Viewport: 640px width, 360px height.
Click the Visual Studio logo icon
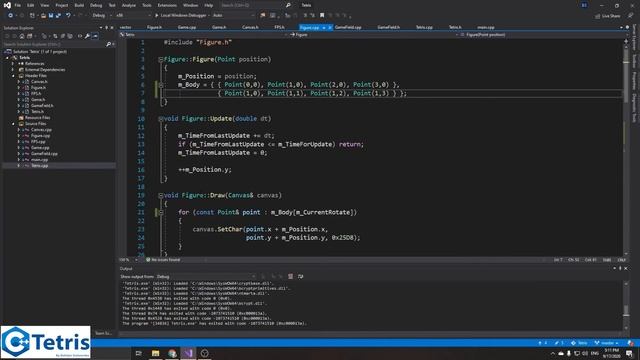pos(7,5)
